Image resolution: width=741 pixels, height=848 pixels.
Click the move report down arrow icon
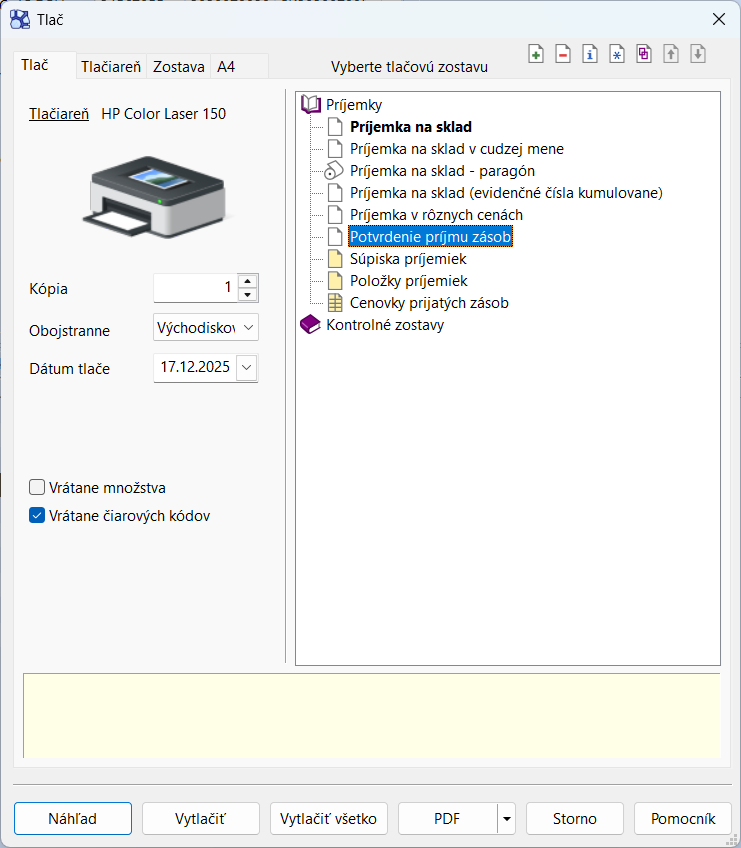[698, 55]
